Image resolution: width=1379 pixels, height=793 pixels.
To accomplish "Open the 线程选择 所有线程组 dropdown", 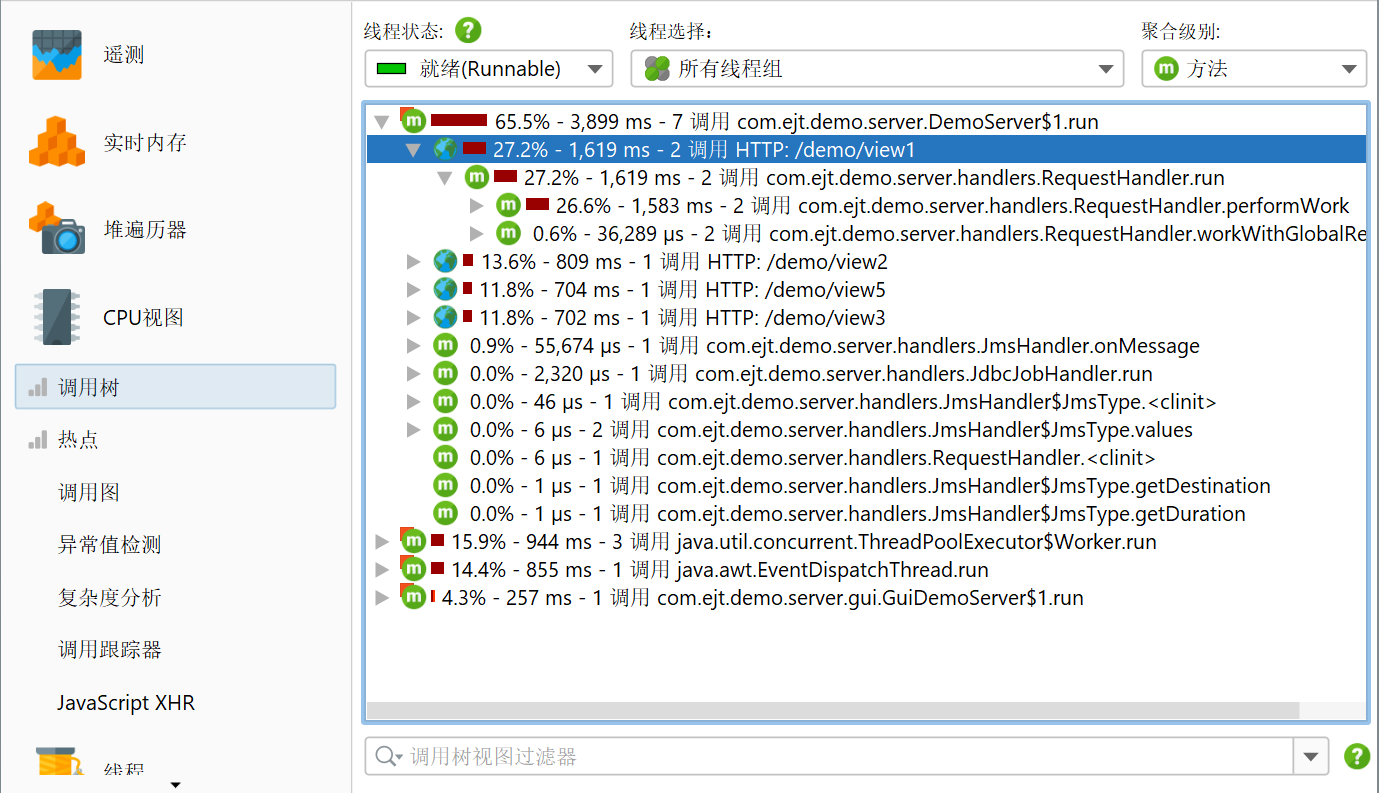I will pyautogui.click(x=876, y=69).
